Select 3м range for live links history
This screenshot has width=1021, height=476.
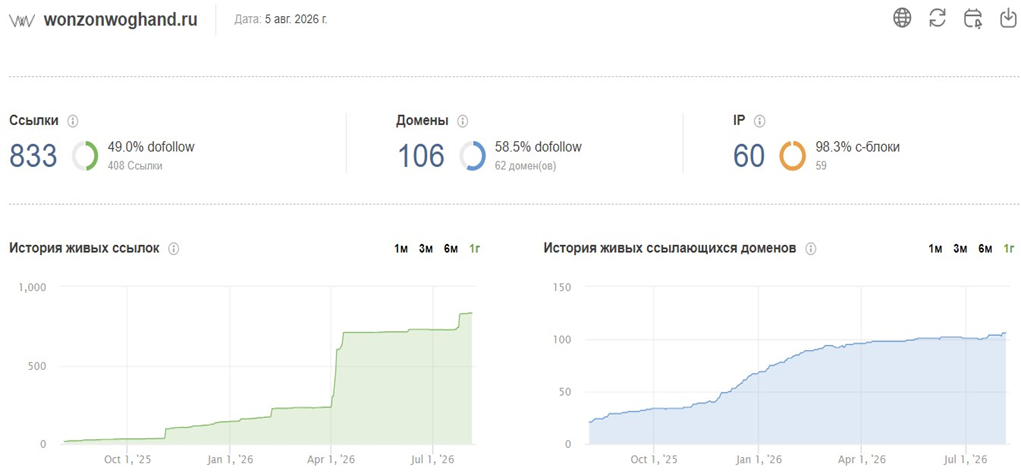coord(426,249)
